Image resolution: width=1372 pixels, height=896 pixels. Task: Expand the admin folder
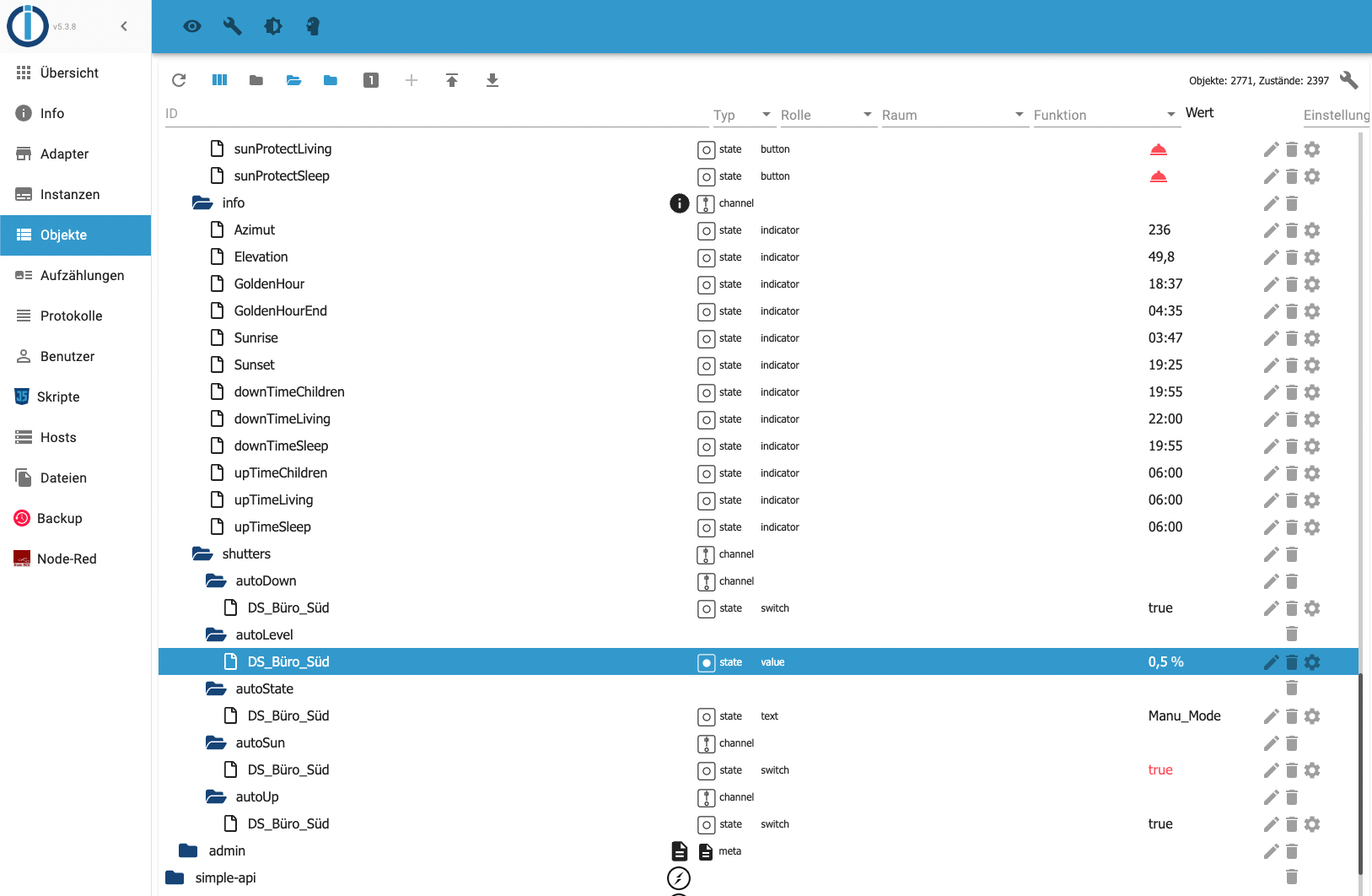188,851
